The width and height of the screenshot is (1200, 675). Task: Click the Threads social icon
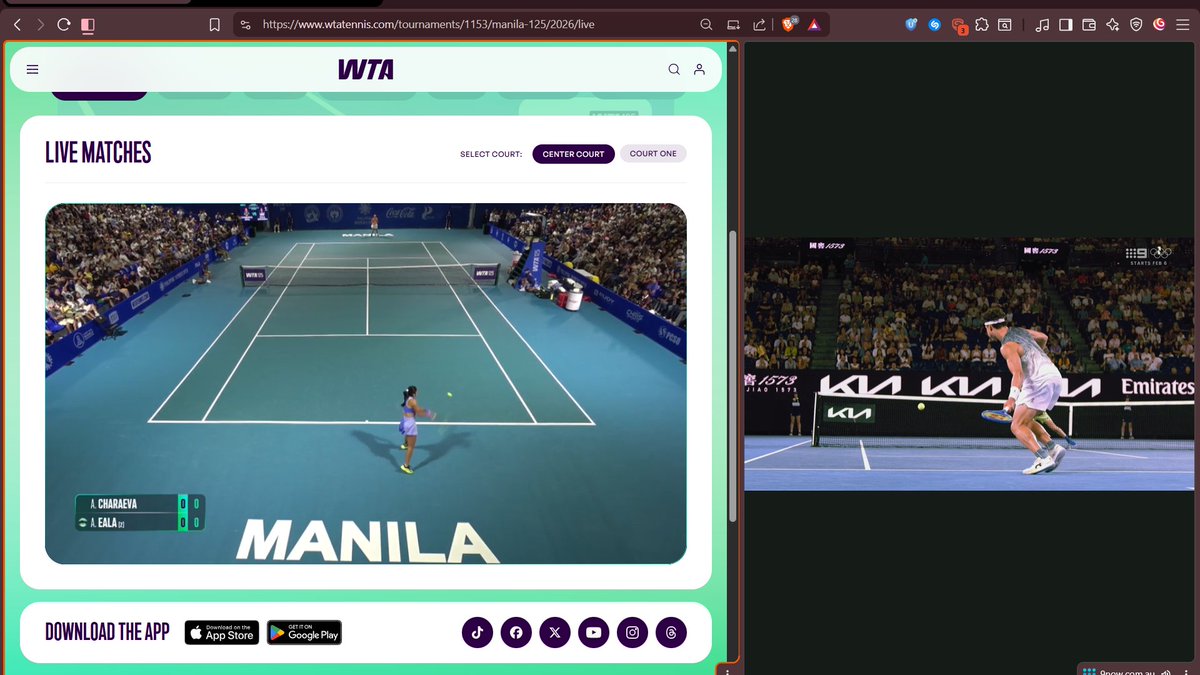[671, 632]
